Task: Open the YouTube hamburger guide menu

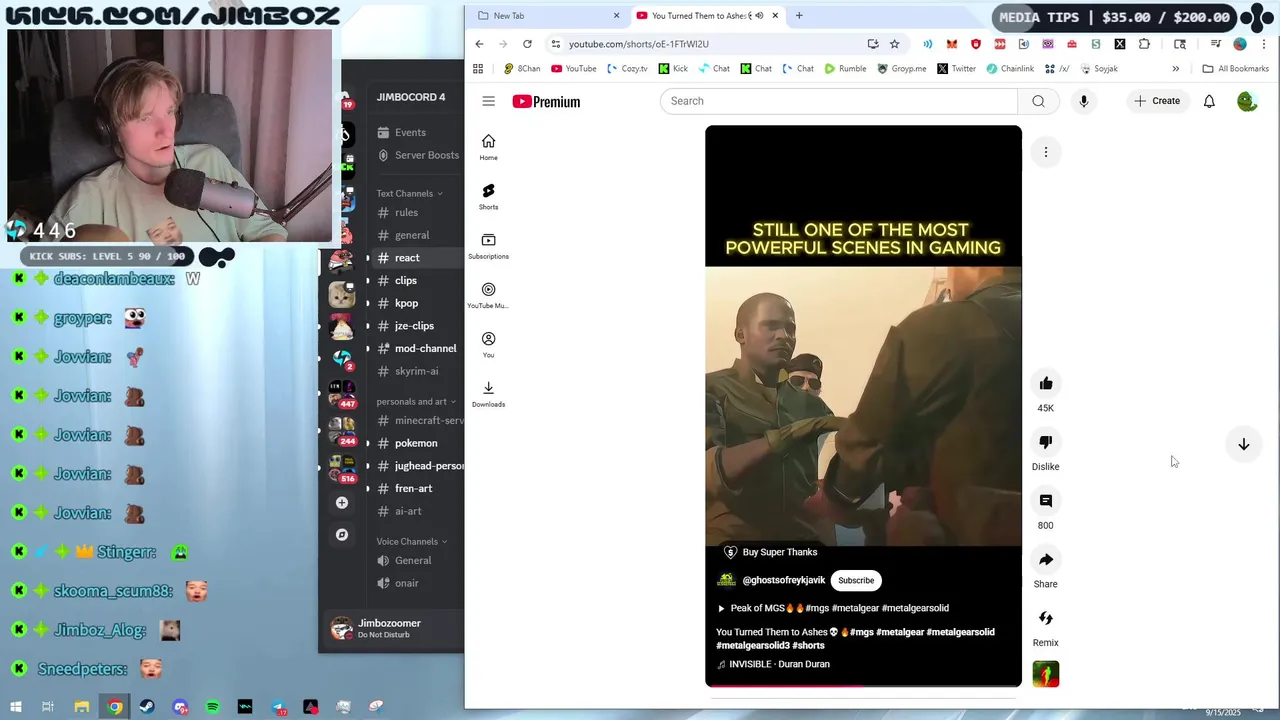Action: [488, 101]
